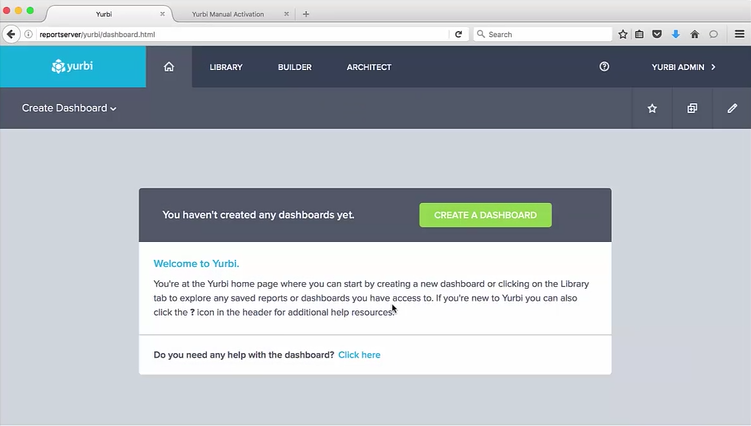Viewport: 751px width, 426px height.
Task: Open the Architect tab
Action: (369, 67)
